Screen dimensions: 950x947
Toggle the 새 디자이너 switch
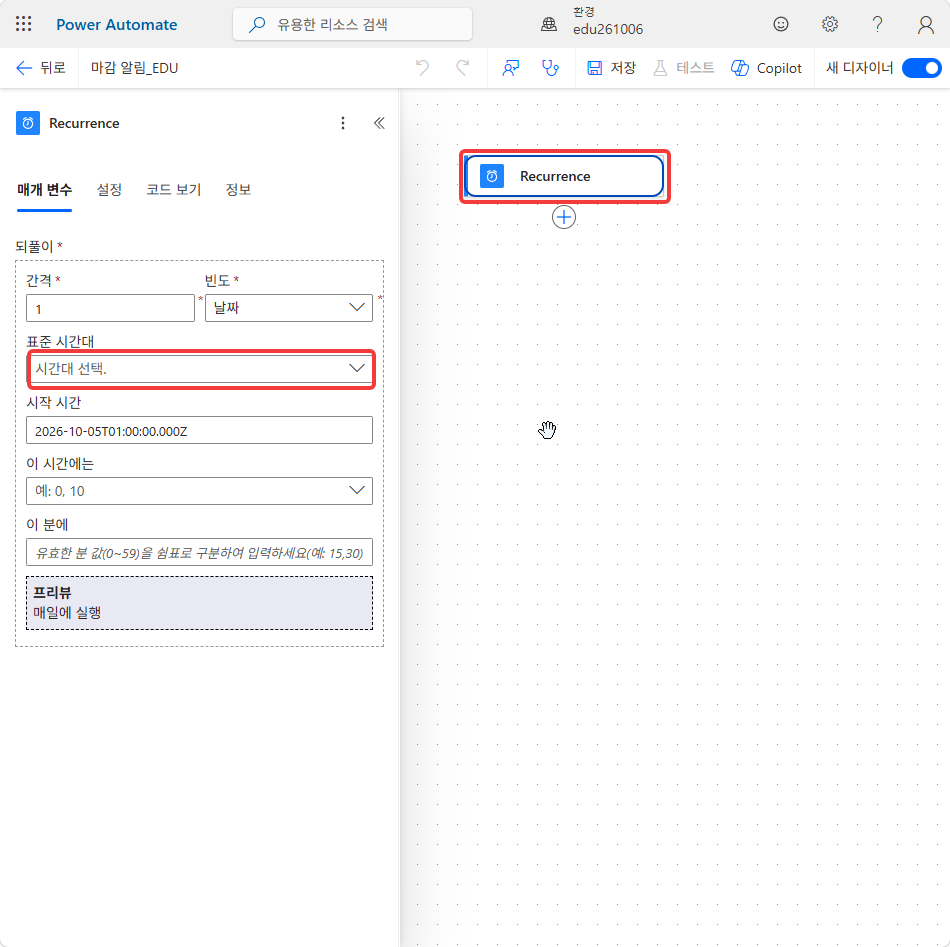[921, 68]
